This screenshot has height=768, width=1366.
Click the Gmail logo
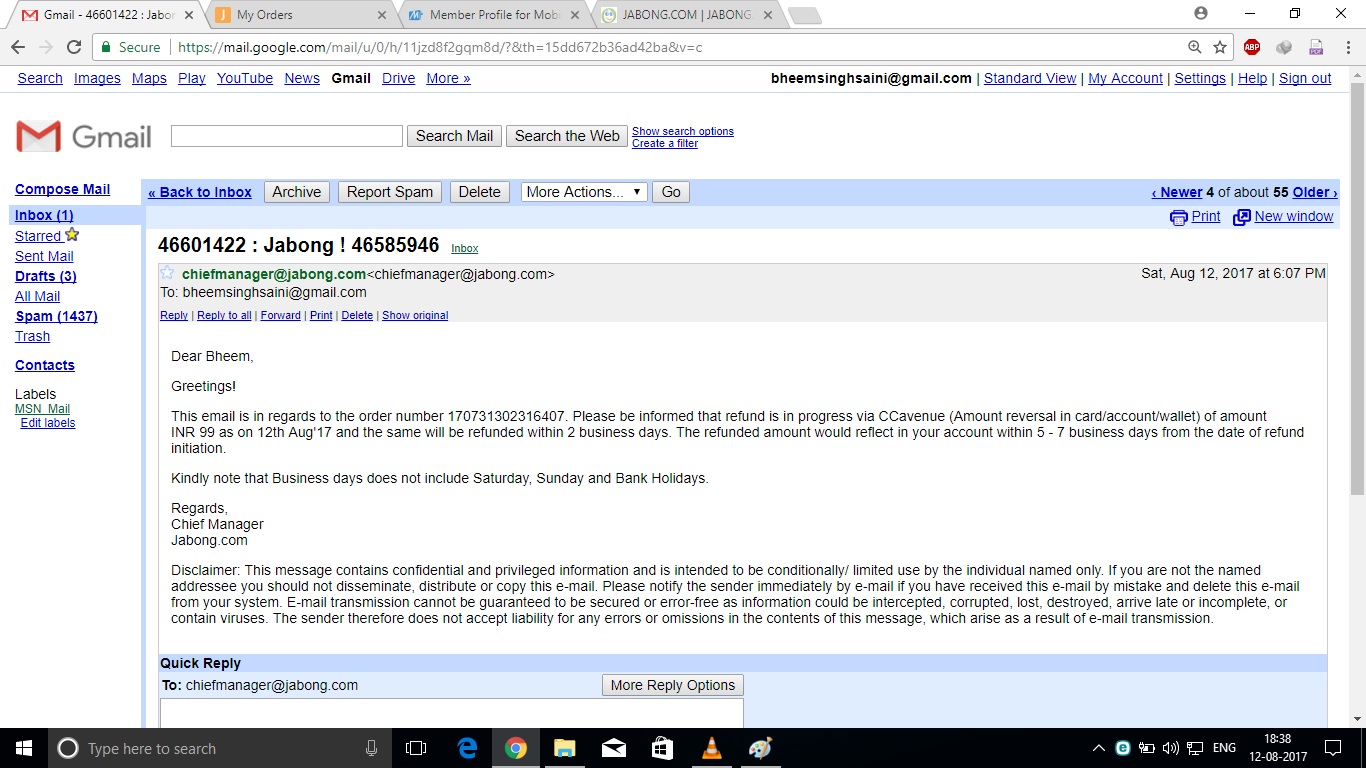pos(84,137)
